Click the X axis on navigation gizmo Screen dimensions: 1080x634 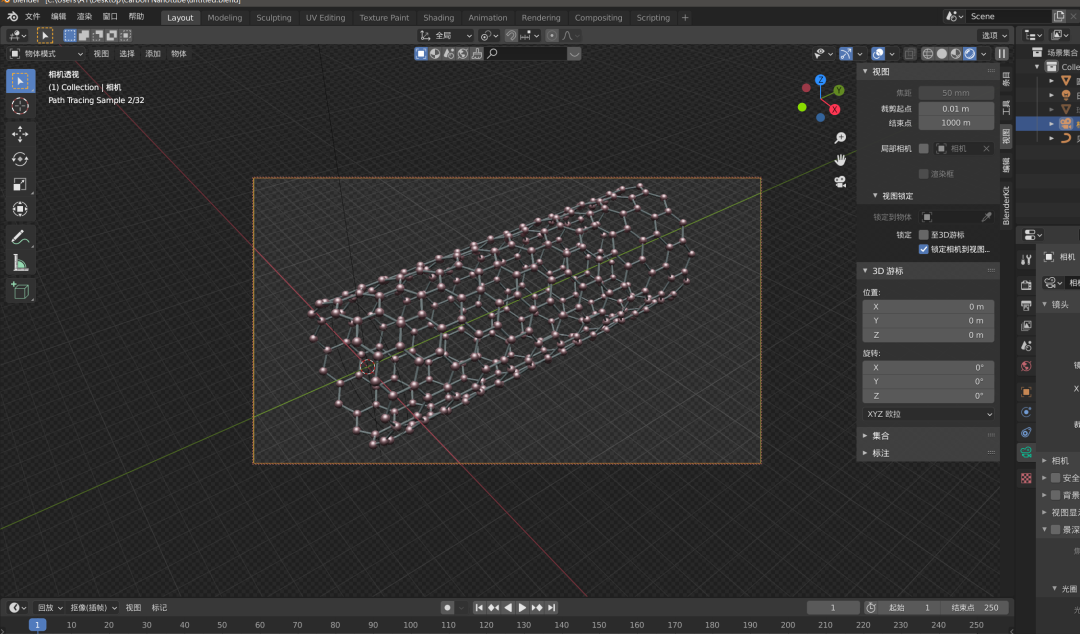[x=835, y=110]
